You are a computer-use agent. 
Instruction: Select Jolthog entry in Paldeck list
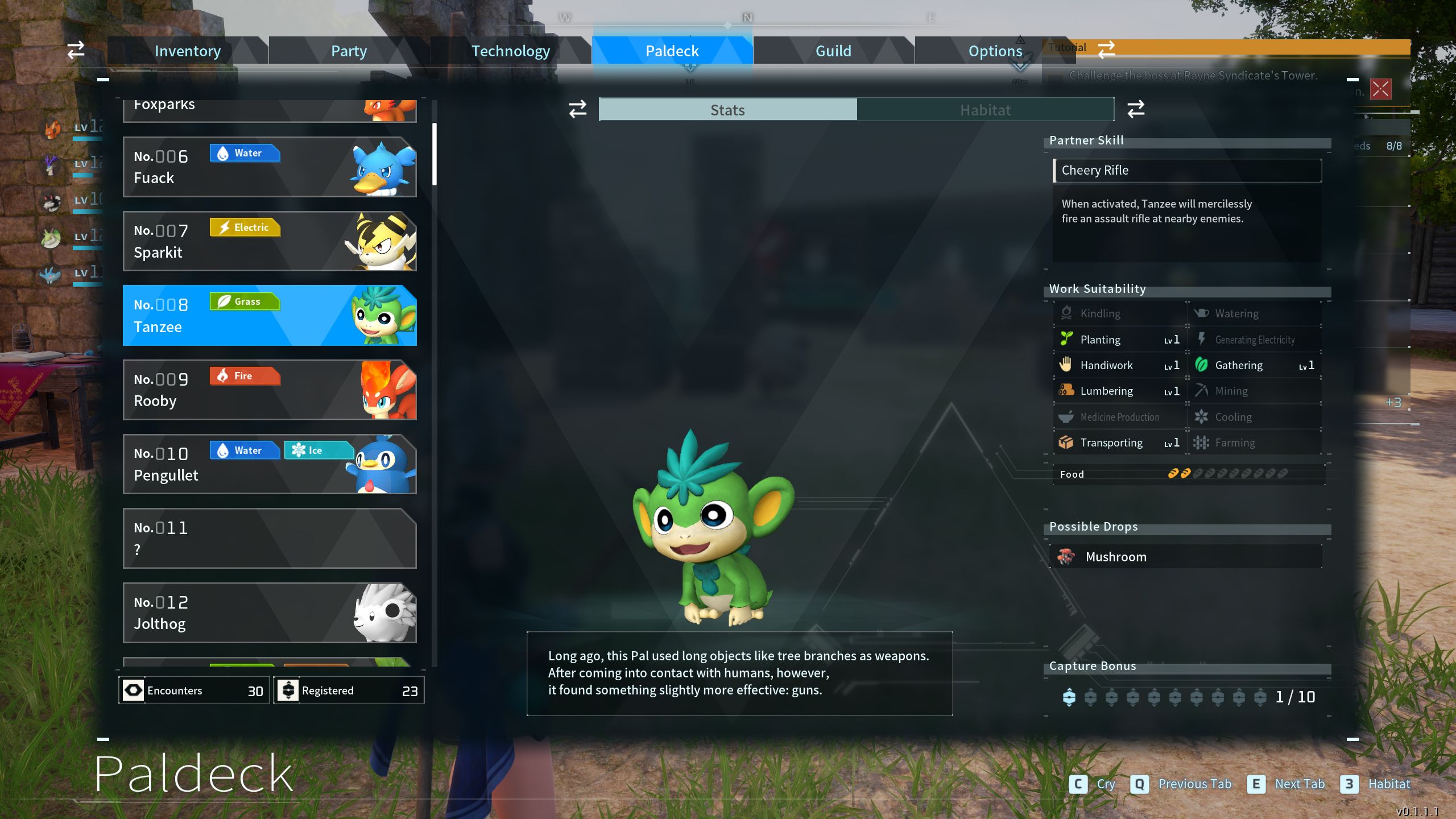(x=270, y=612)
